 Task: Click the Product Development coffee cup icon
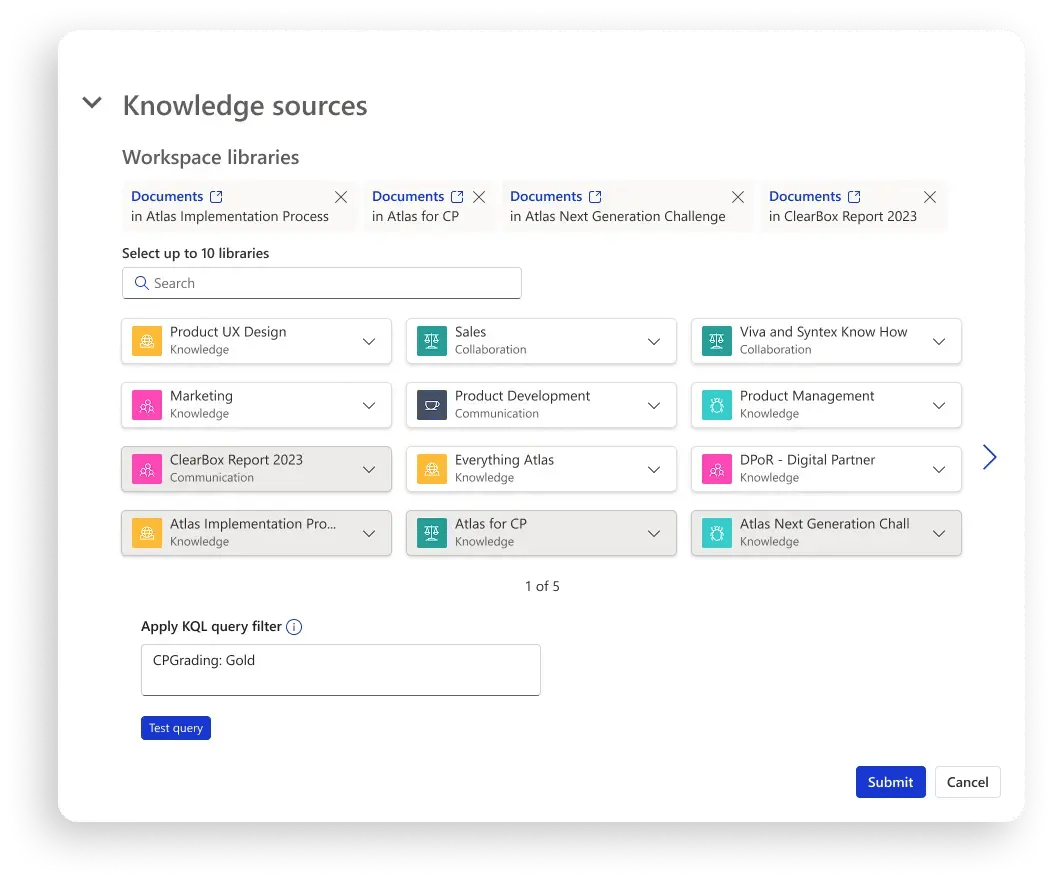(x=432, y=405)
